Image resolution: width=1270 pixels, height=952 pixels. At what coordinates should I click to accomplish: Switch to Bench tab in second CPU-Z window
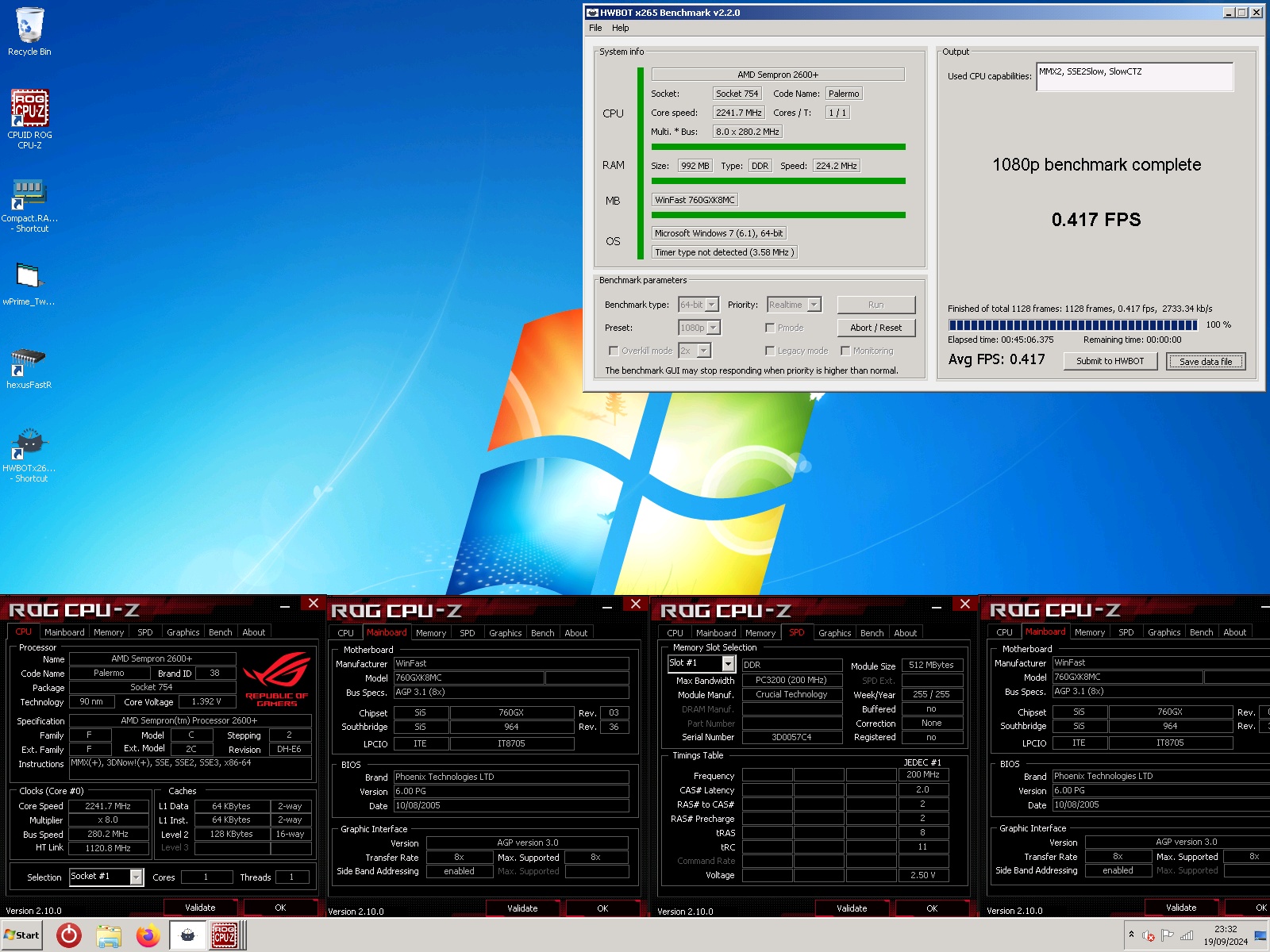(543, 633)
